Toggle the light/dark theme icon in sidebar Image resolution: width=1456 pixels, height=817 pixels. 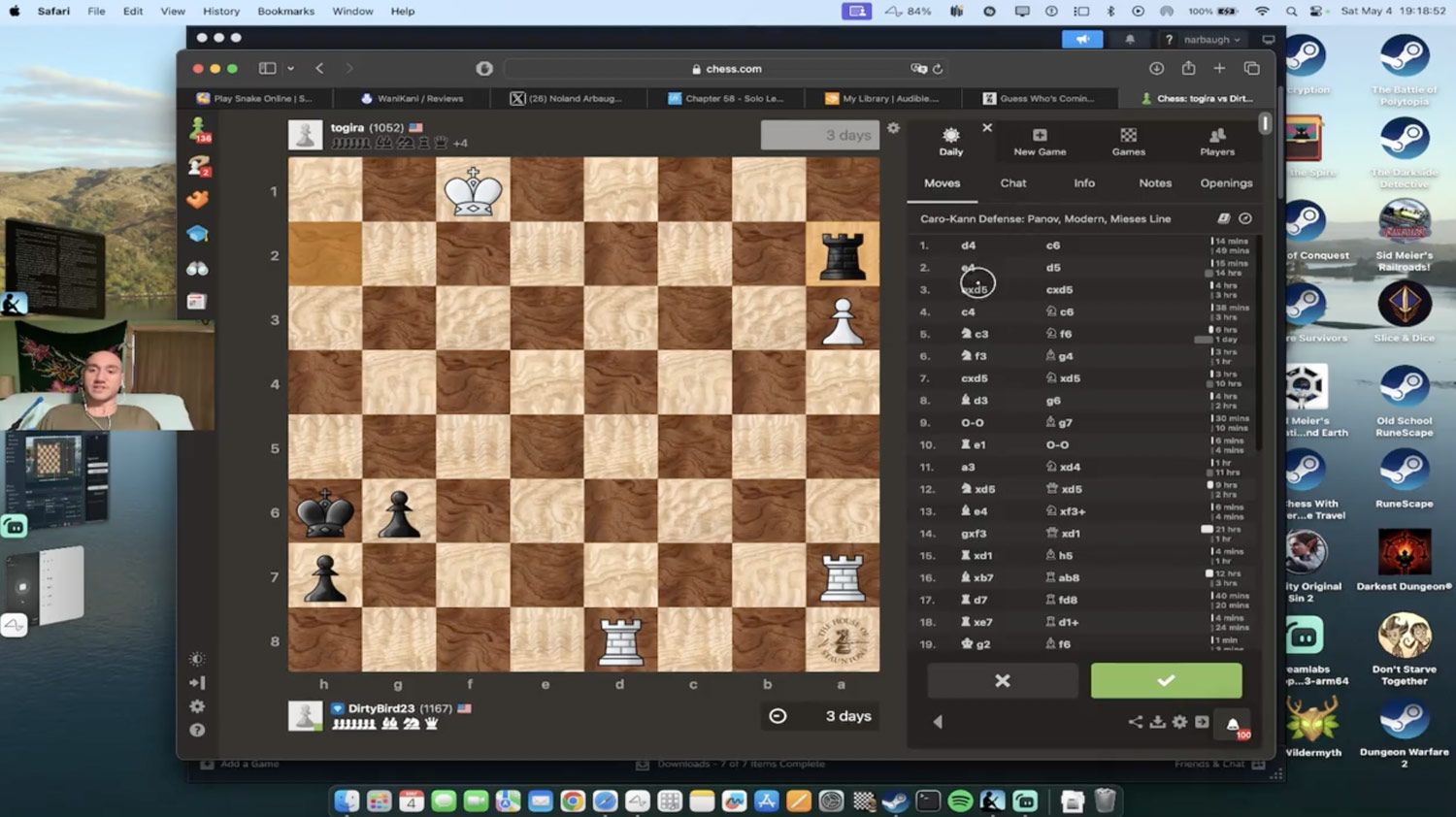[x=197, y=659]
